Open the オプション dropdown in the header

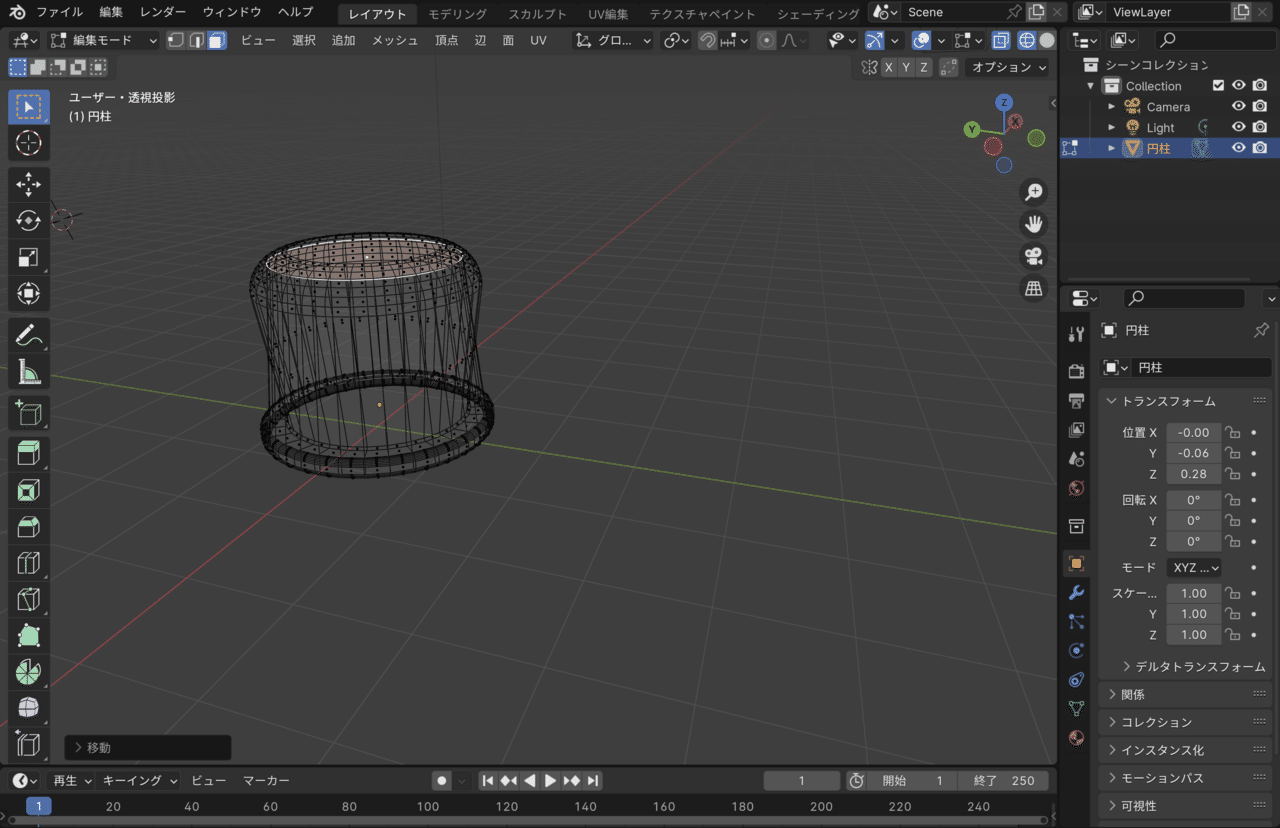tap(1005, 67)
